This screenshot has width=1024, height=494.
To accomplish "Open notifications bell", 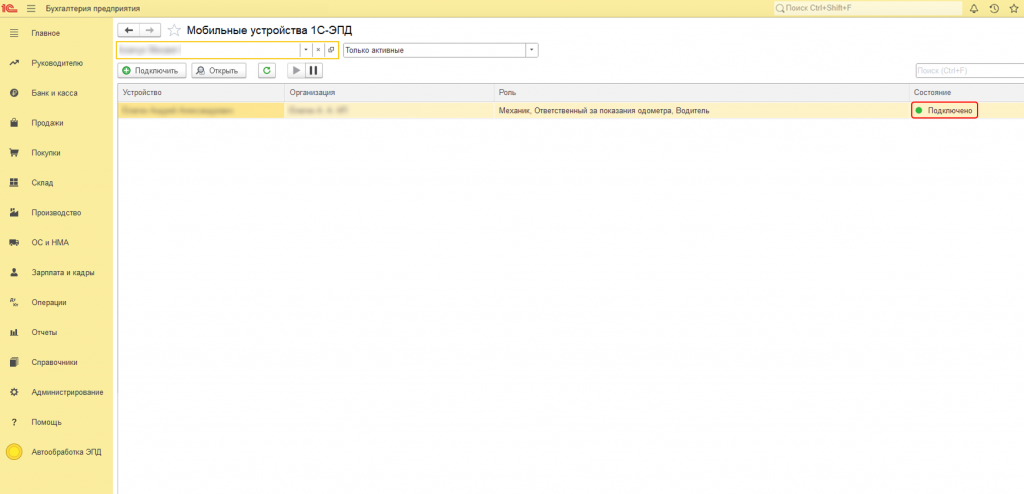I will [x=974, y=8].
